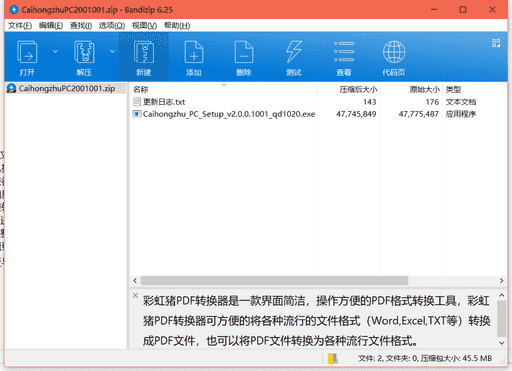Open the 文件(F) menu
This screenshot has width=512, height=371.
click(20, 25)
